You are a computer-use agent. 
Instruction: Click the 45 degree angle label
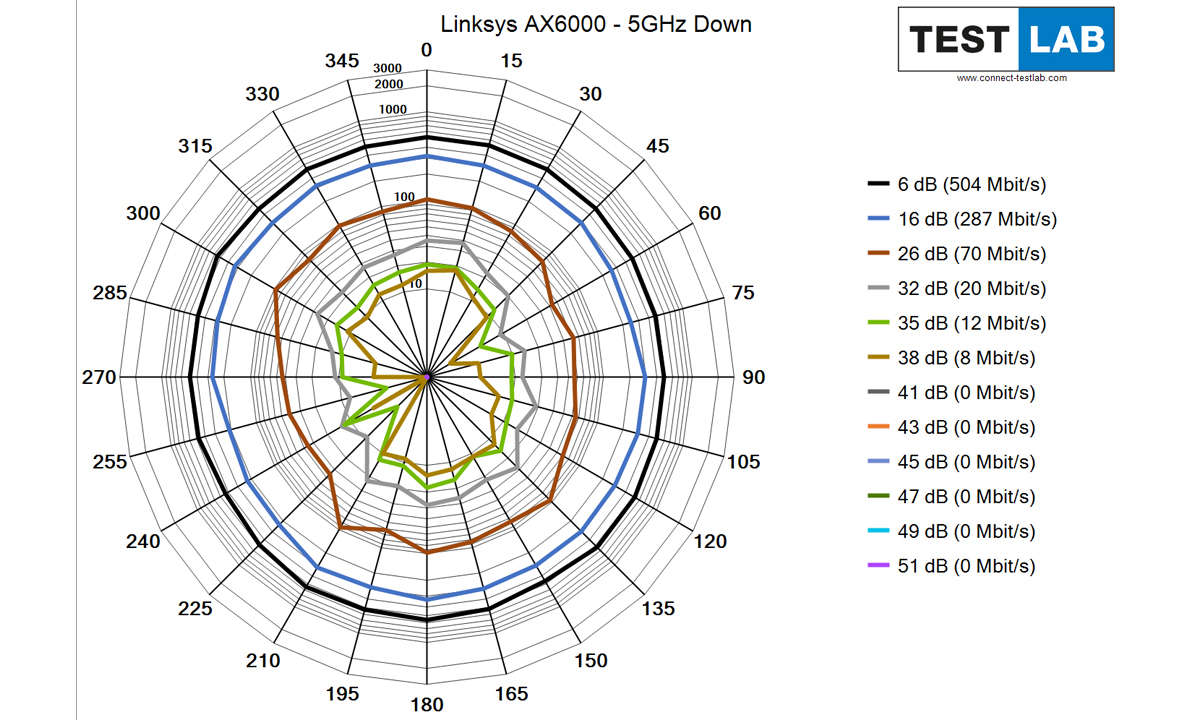657,146
